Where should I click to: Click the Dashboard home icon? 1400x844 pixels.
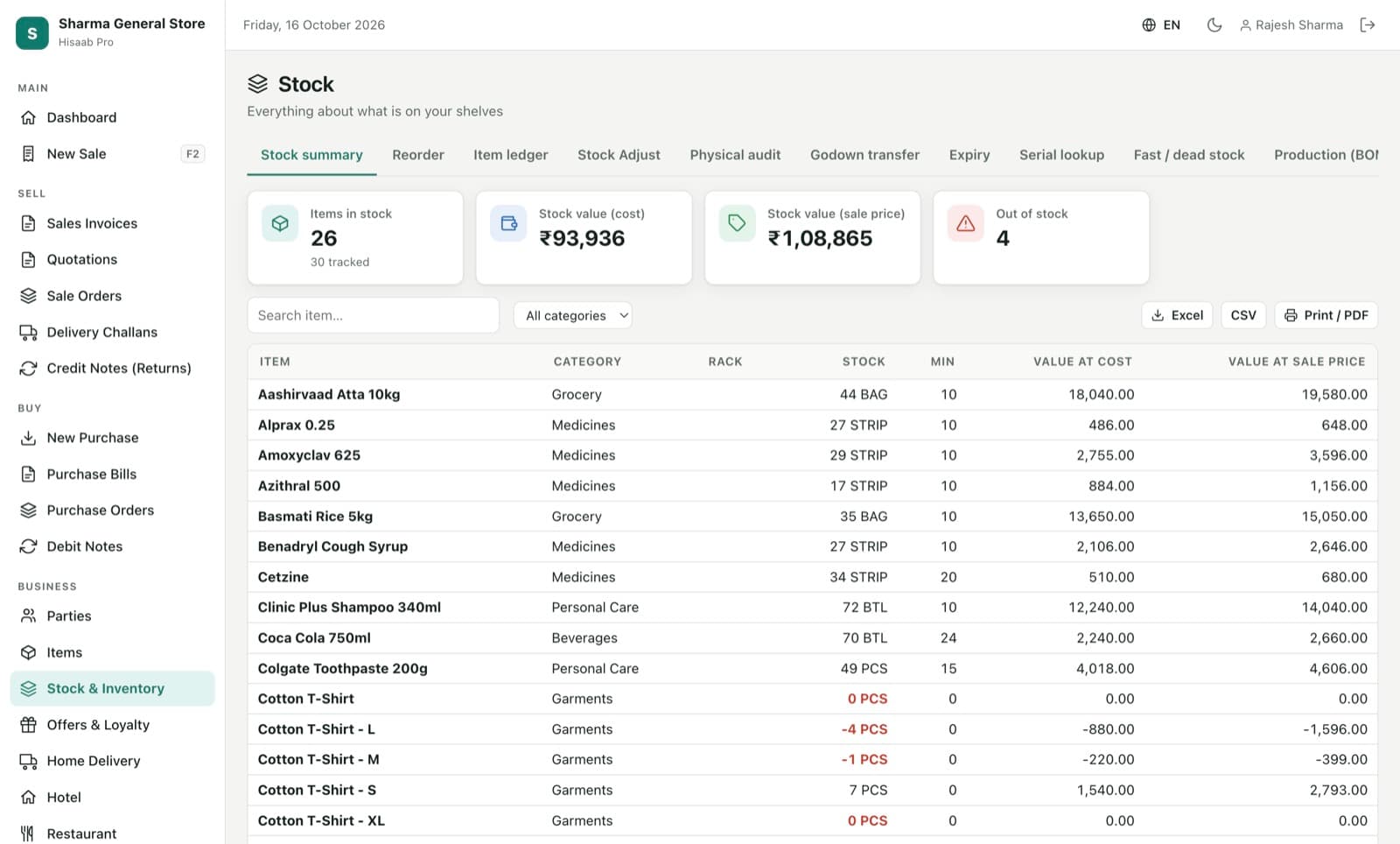point(29,117)
